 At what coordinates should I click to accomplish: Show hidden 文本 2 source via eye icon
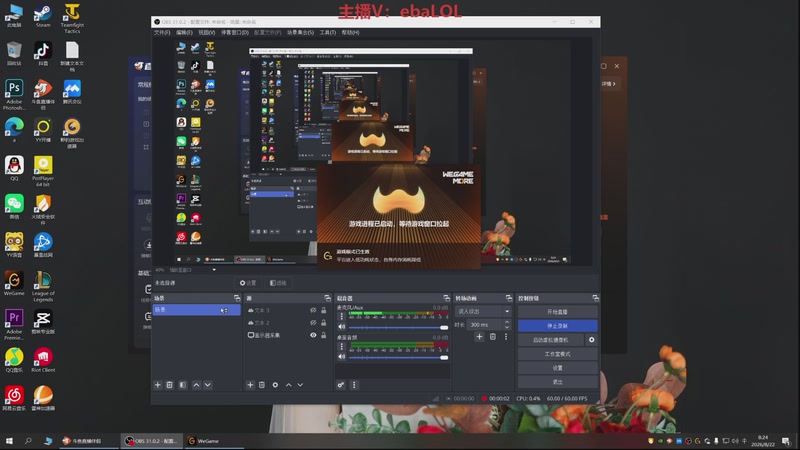pos(313,323)
